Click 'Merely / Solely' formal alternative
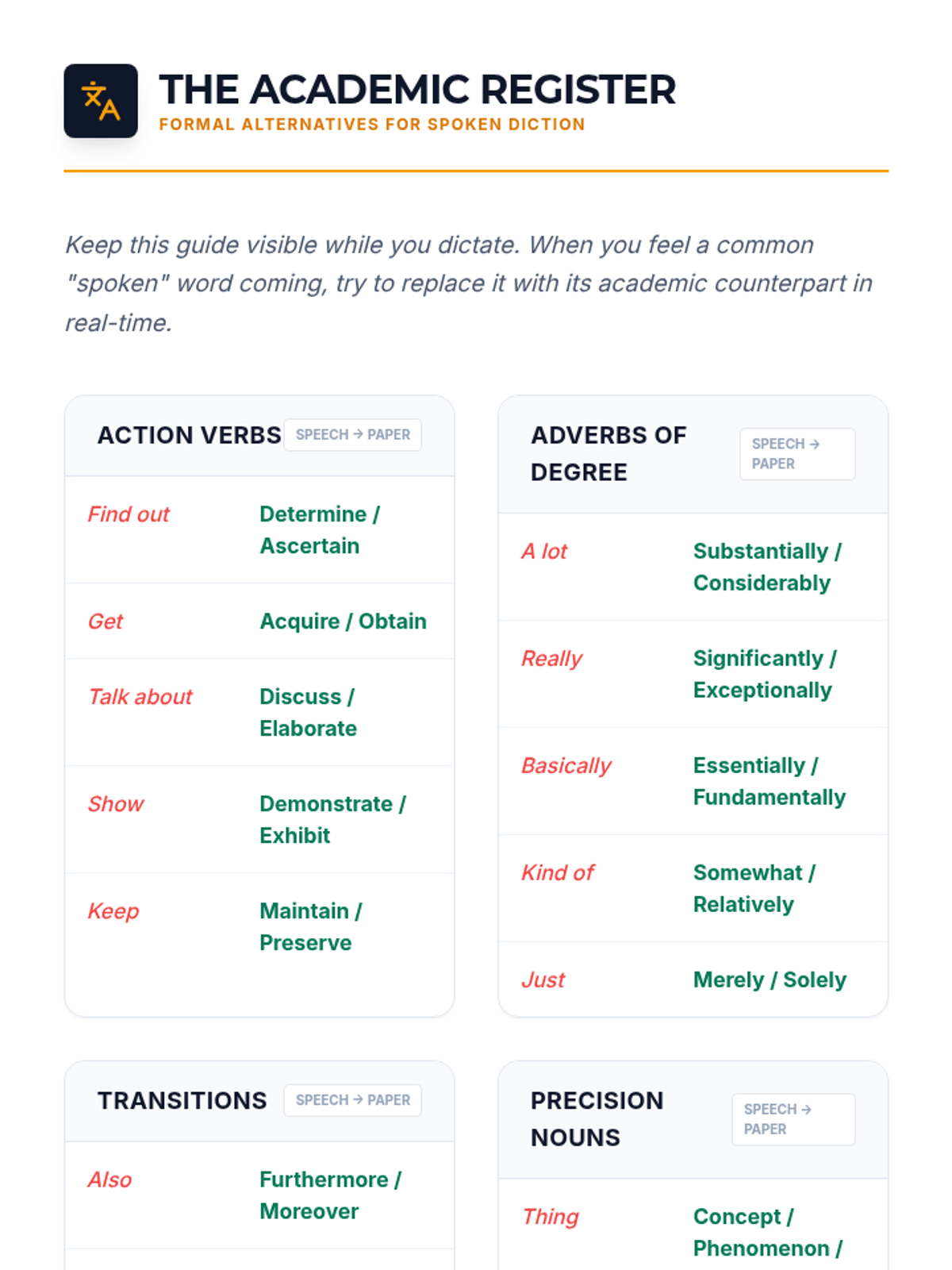Image resolution: width=952 pixels, height=1270 pixels. tap(770, 980)
